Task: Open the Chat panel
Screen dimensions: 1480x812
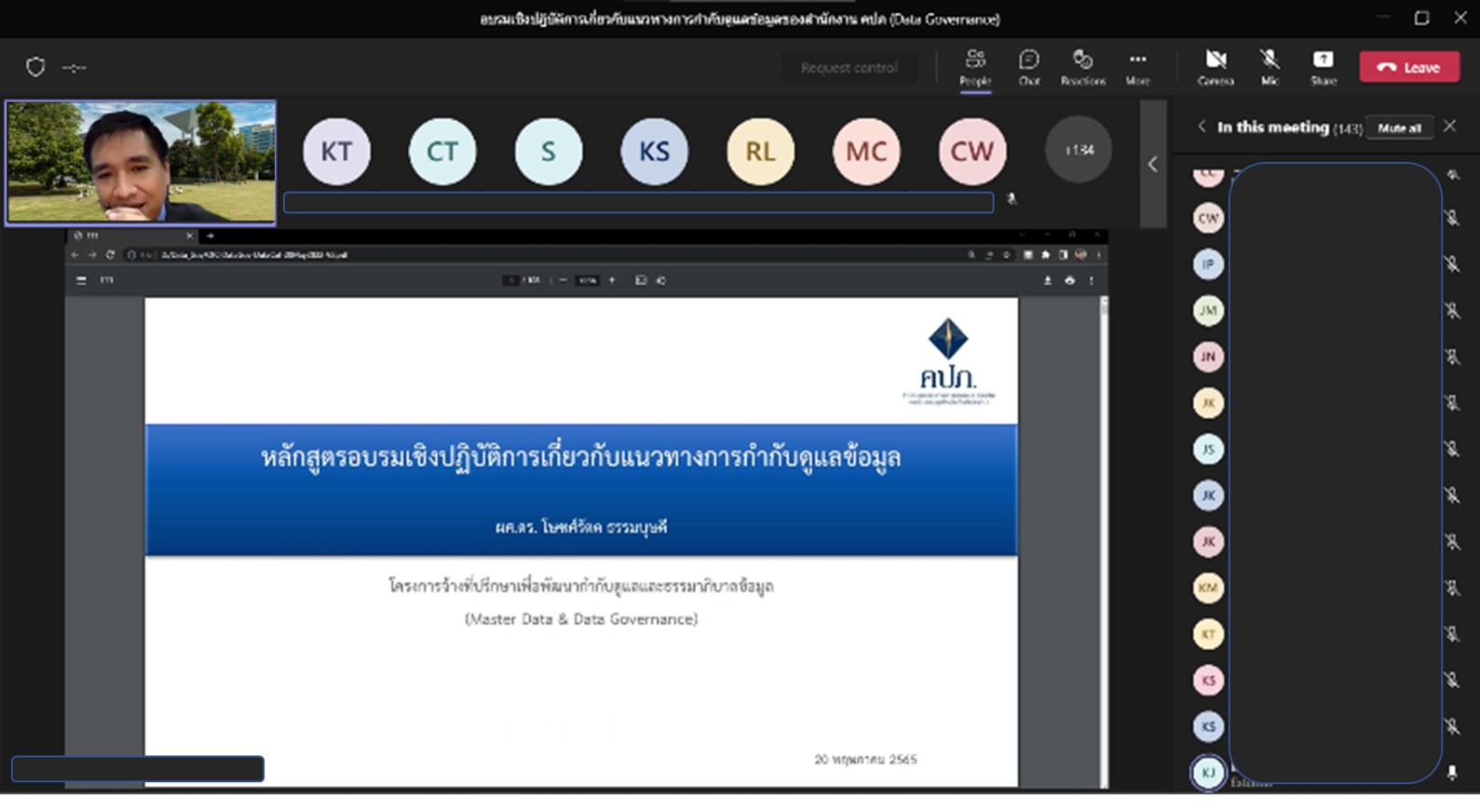Action: [1028, 67]
